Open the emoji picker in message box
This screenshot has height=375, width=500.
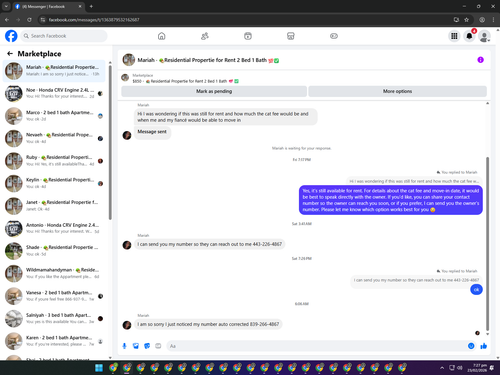point(471,346)
